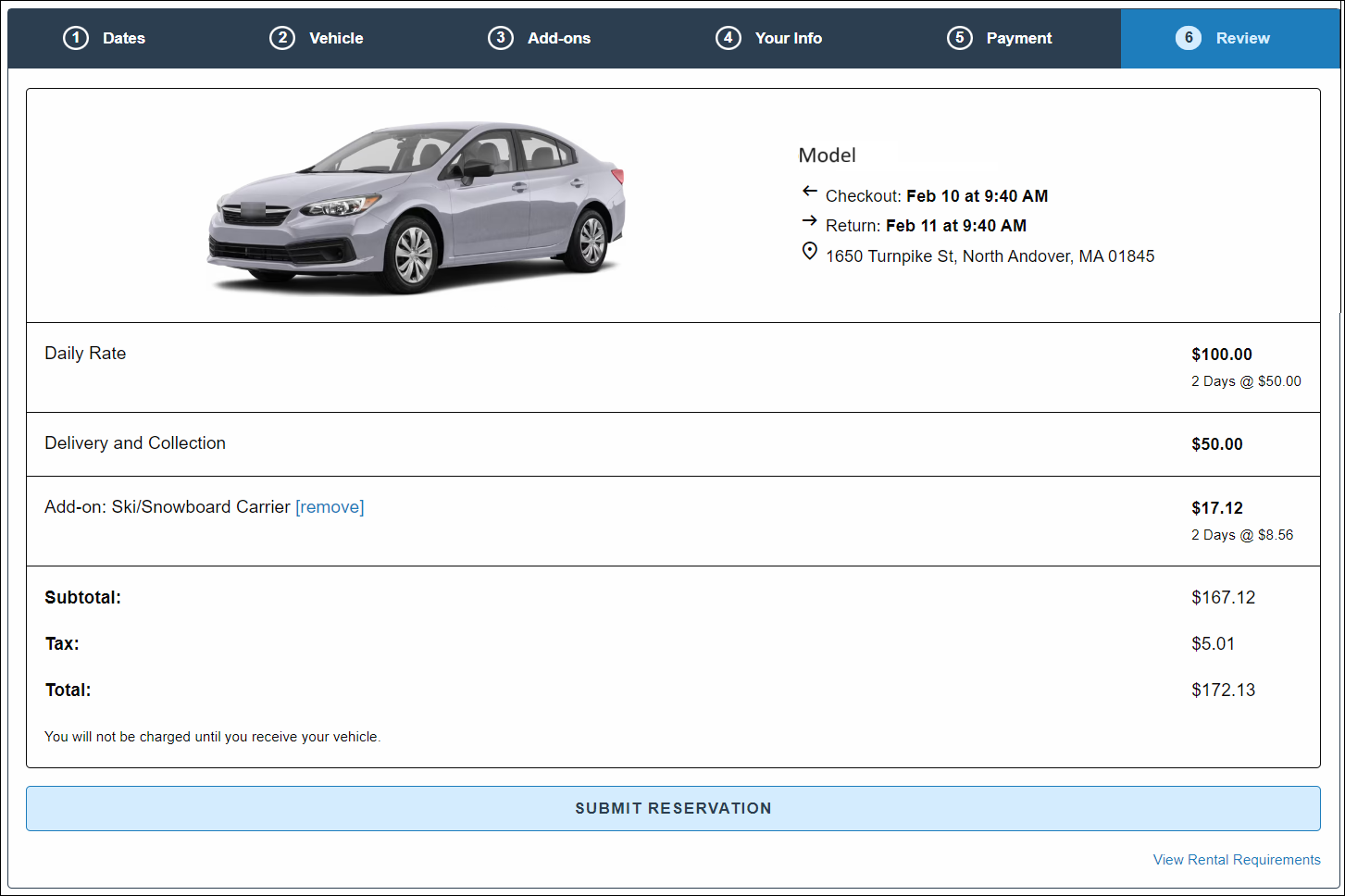The height and width of the screenshot is (896, 1345).
Task: Click the step 6 Review circle icon
Action: tap(1189, 38)
